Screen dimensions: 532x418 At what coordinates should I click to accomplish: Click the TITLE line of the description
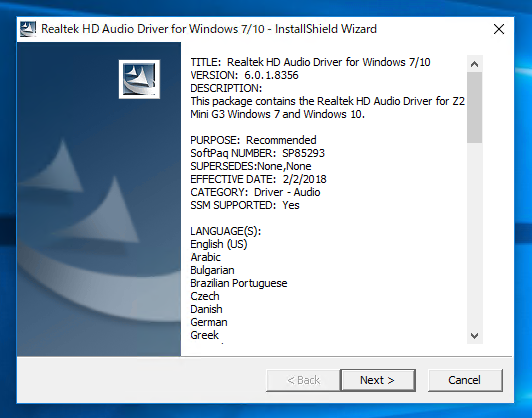pos(310,62)
